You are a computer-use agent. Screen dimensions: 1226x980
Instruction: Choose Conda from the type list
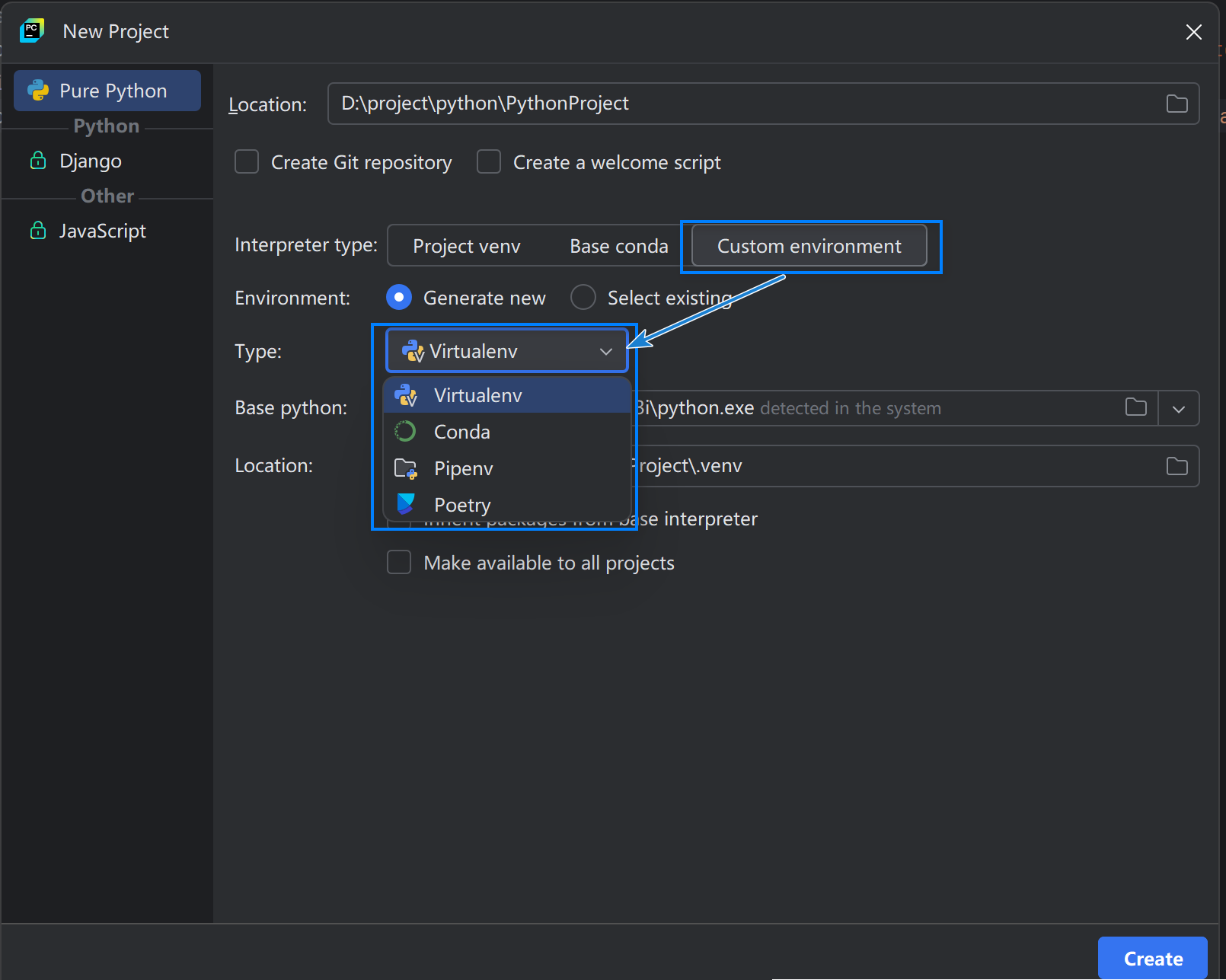tap(508, 432)
